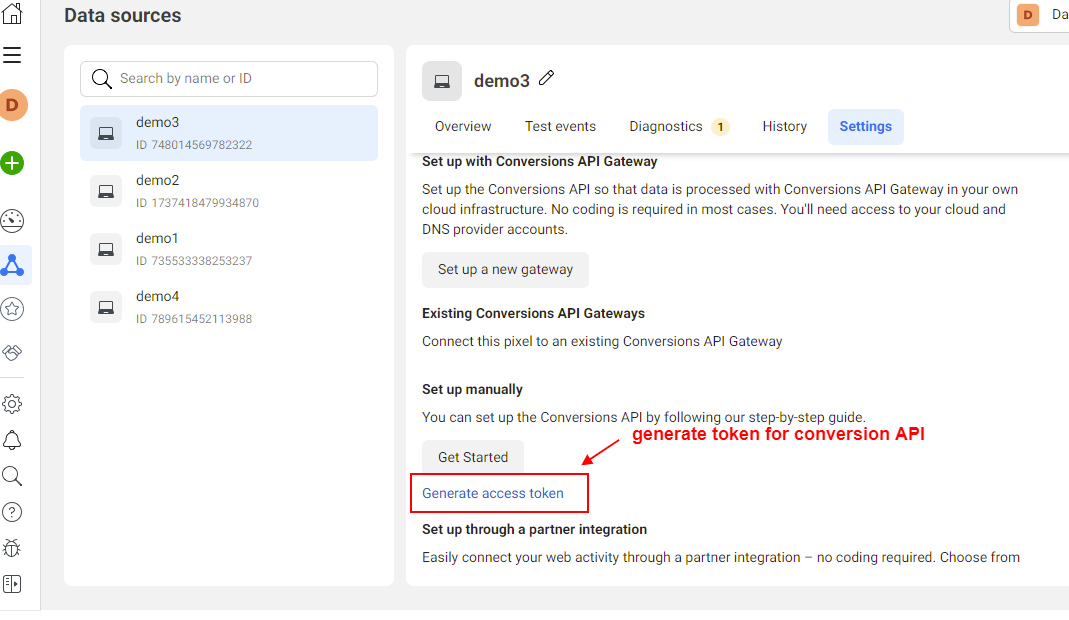Click the ID 1737418479934870 text
Image resolution: width=1069 pixels, height=620 pixels.
pyautogui.click(x=197, y=203)
